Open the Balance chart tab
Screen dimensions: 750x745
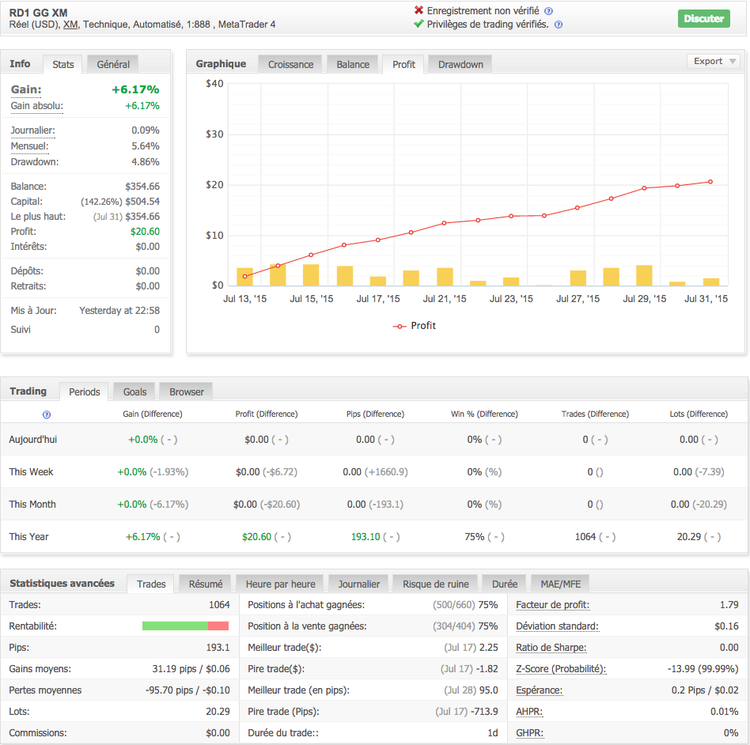coord(353,64)
